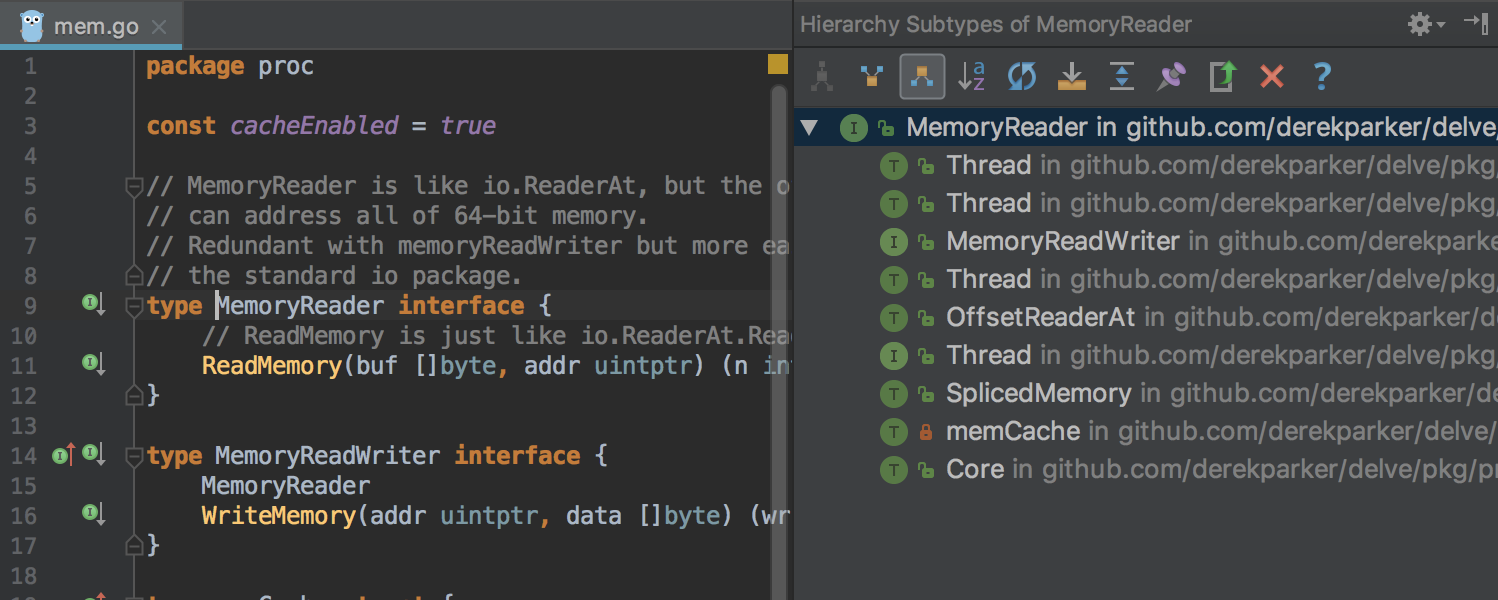
Task: Toggle alphabetical sorting in the hierarchy
Action: (971, 77)
